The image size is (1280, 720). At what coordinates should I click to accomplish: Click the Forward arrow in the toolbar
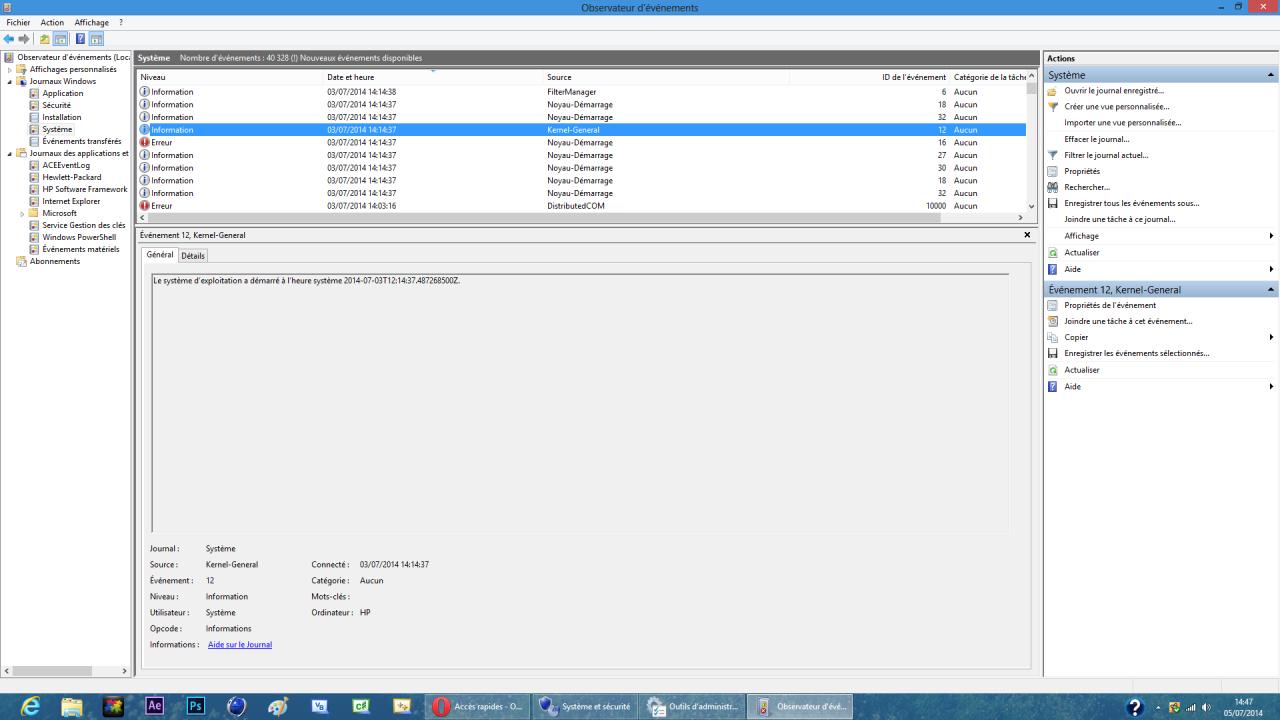(24, 39)
